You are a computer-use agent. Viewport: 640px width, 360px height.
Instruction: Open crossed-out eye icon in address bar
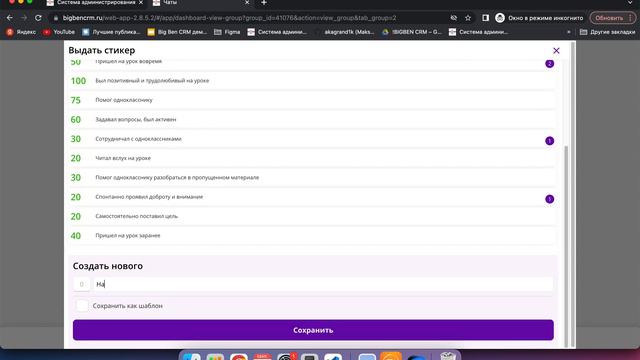click(x=453, y=18)
